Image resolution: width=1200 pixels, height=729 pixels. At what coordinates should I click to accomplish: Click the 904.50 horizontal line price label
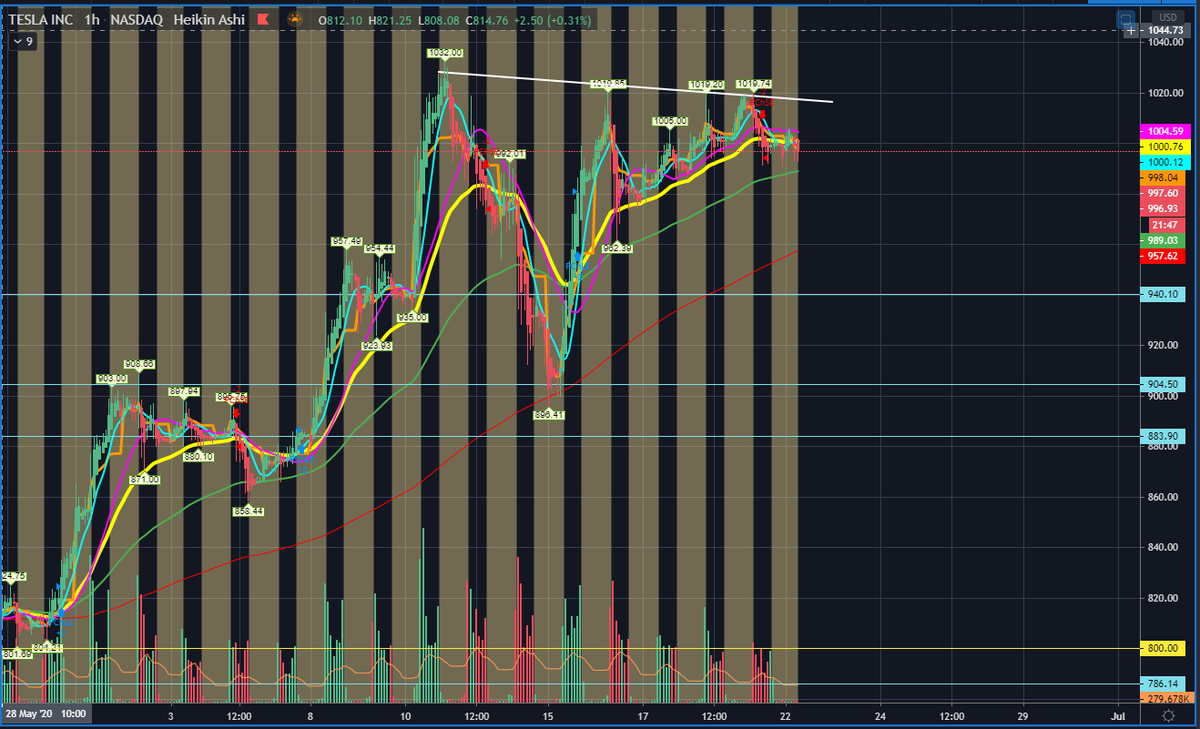(1160, 384)
